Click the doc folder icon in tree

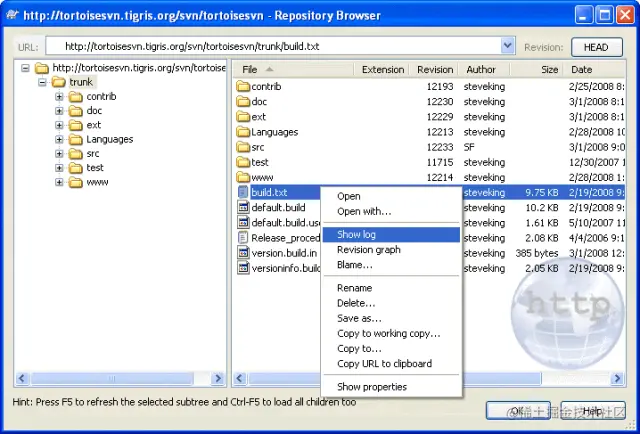tap(76, 111)
